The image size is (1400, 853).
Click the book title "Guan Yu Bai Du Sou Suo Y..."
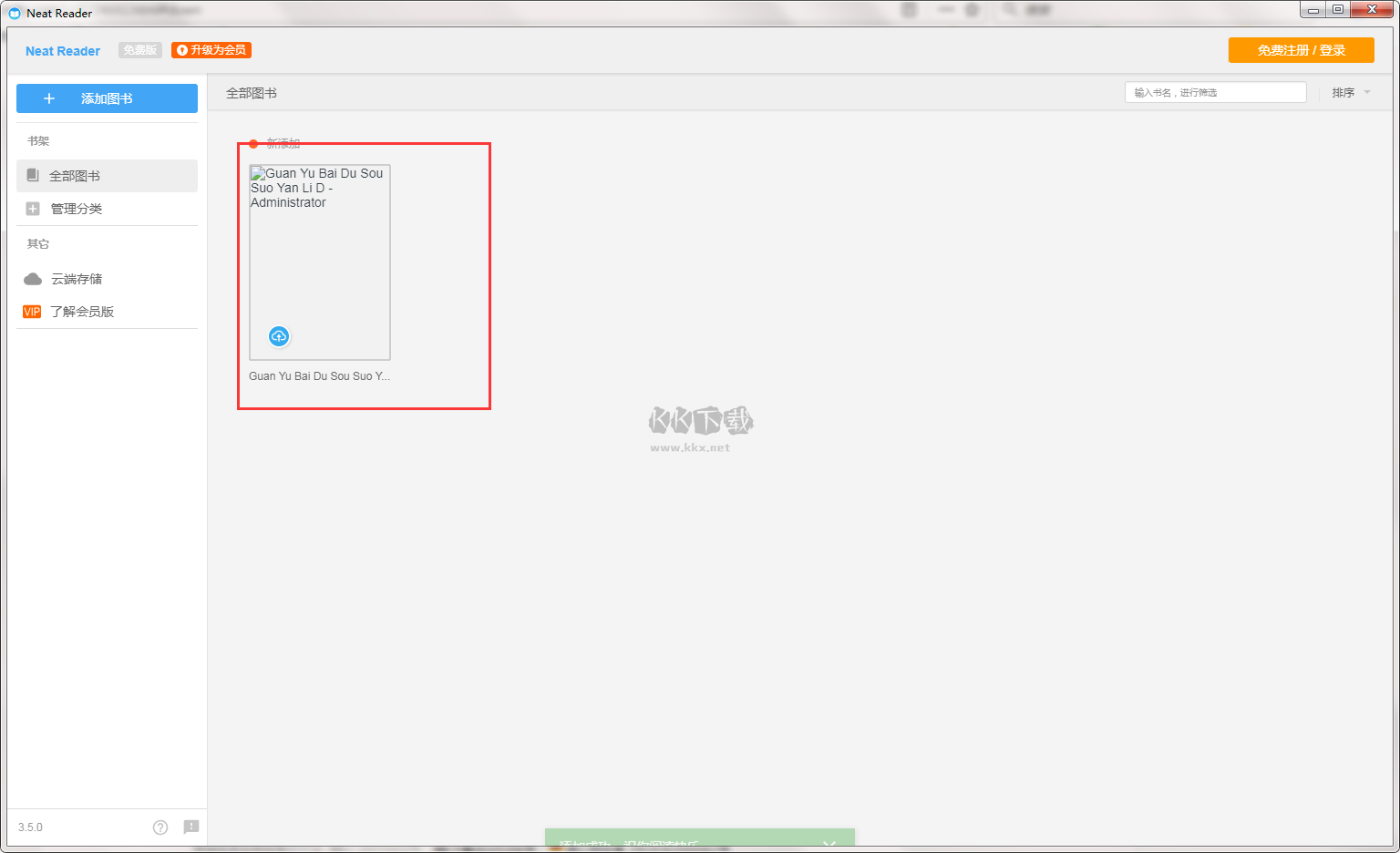(x=319, y=376)
